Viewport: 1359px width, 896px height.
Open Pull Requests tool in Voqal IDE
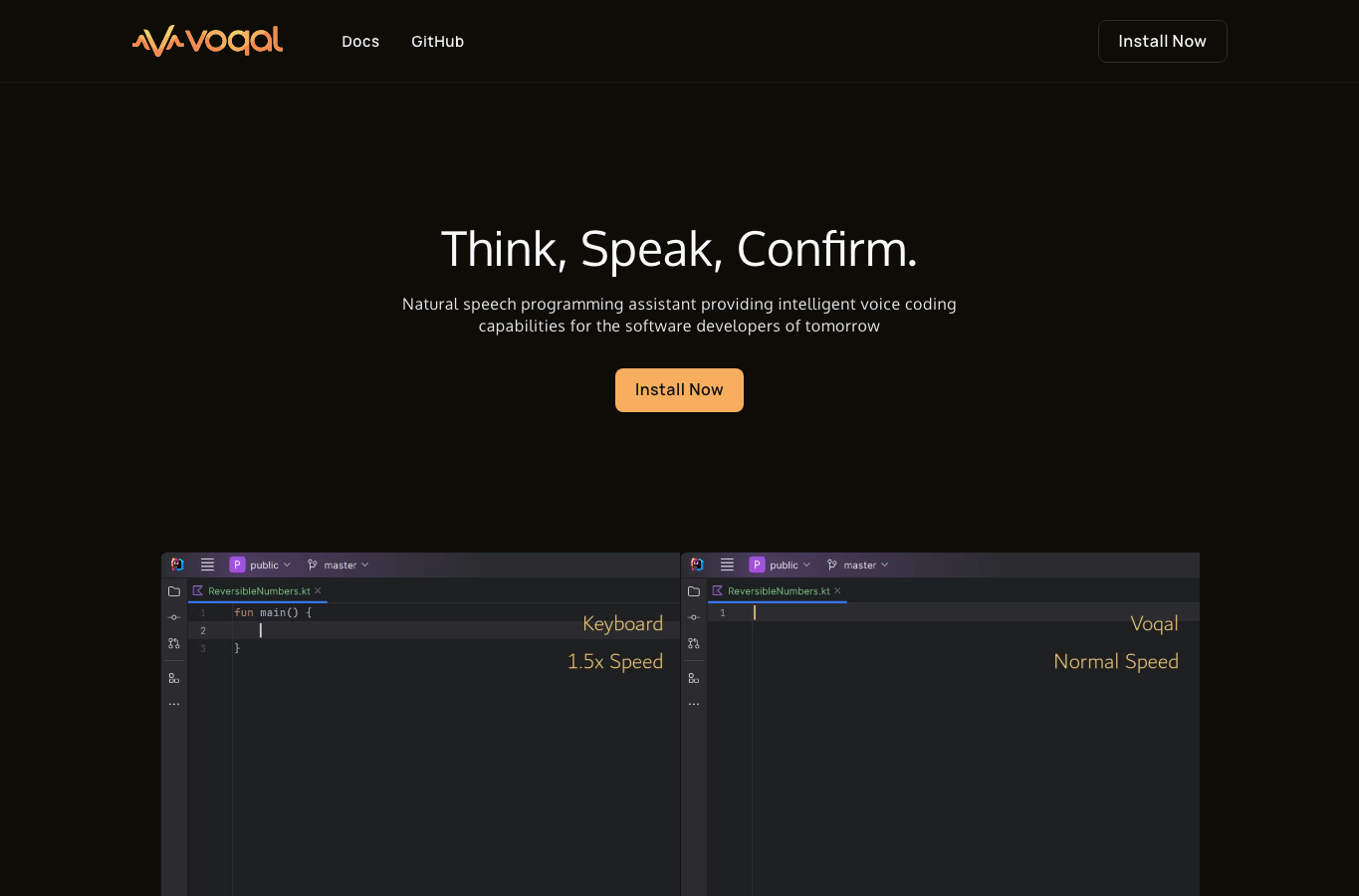(694, 643)
